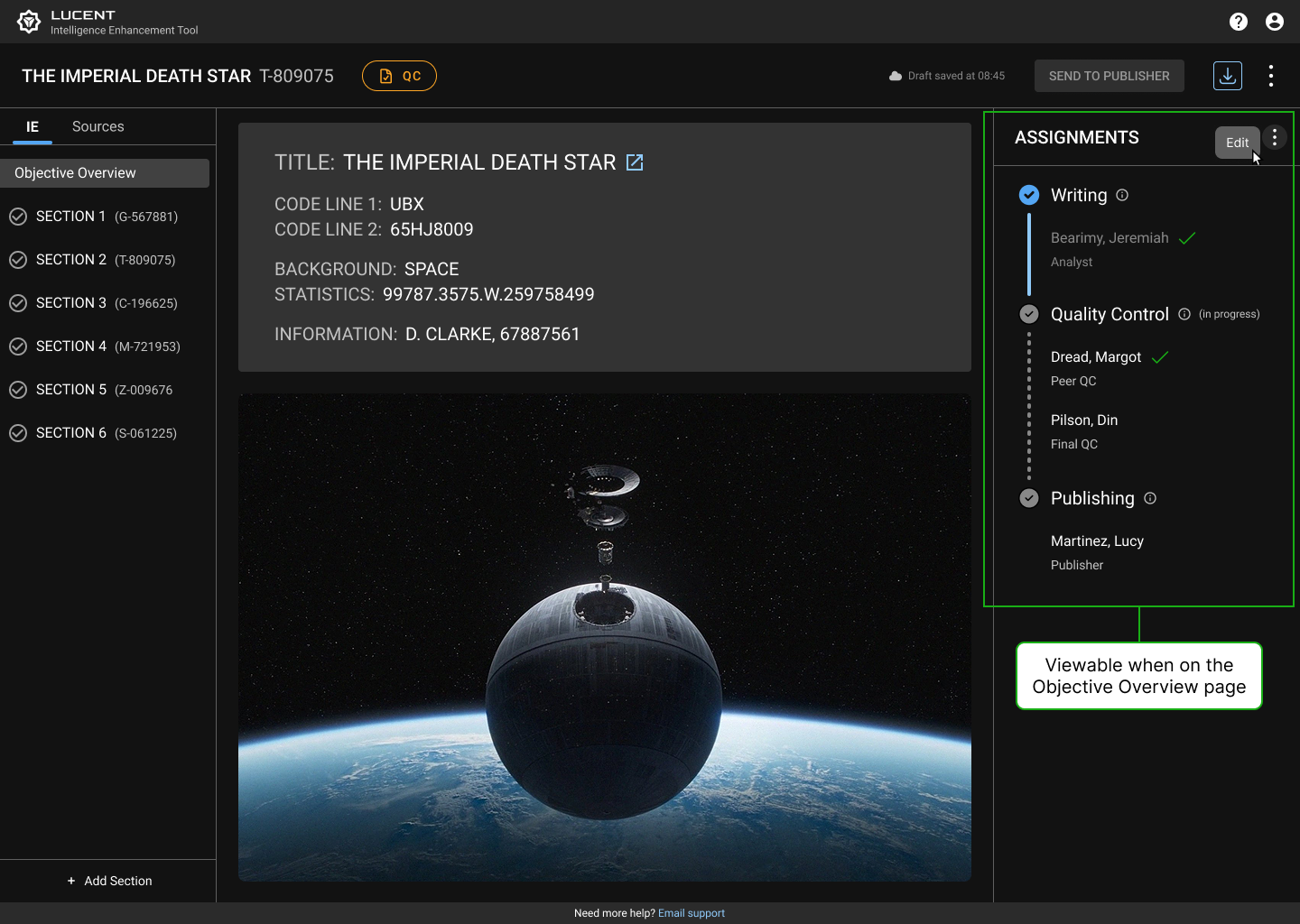The width and height of the screenshot is (1300, 924).
Task: Switch to the Sources tab
Action: (x=98, y=126)
